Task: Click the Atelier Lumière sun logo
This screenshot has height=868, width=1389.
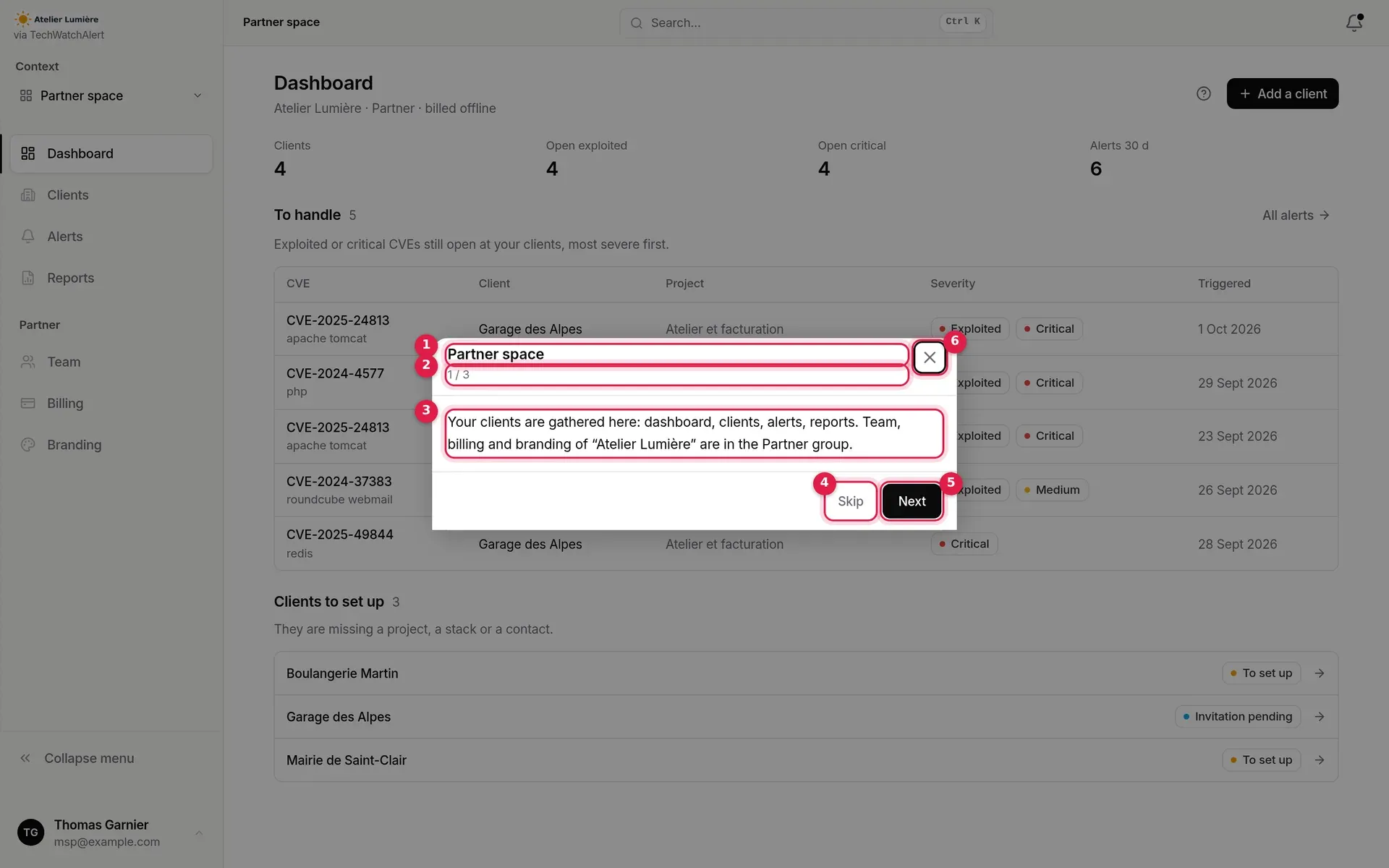Action: (23, 19)
